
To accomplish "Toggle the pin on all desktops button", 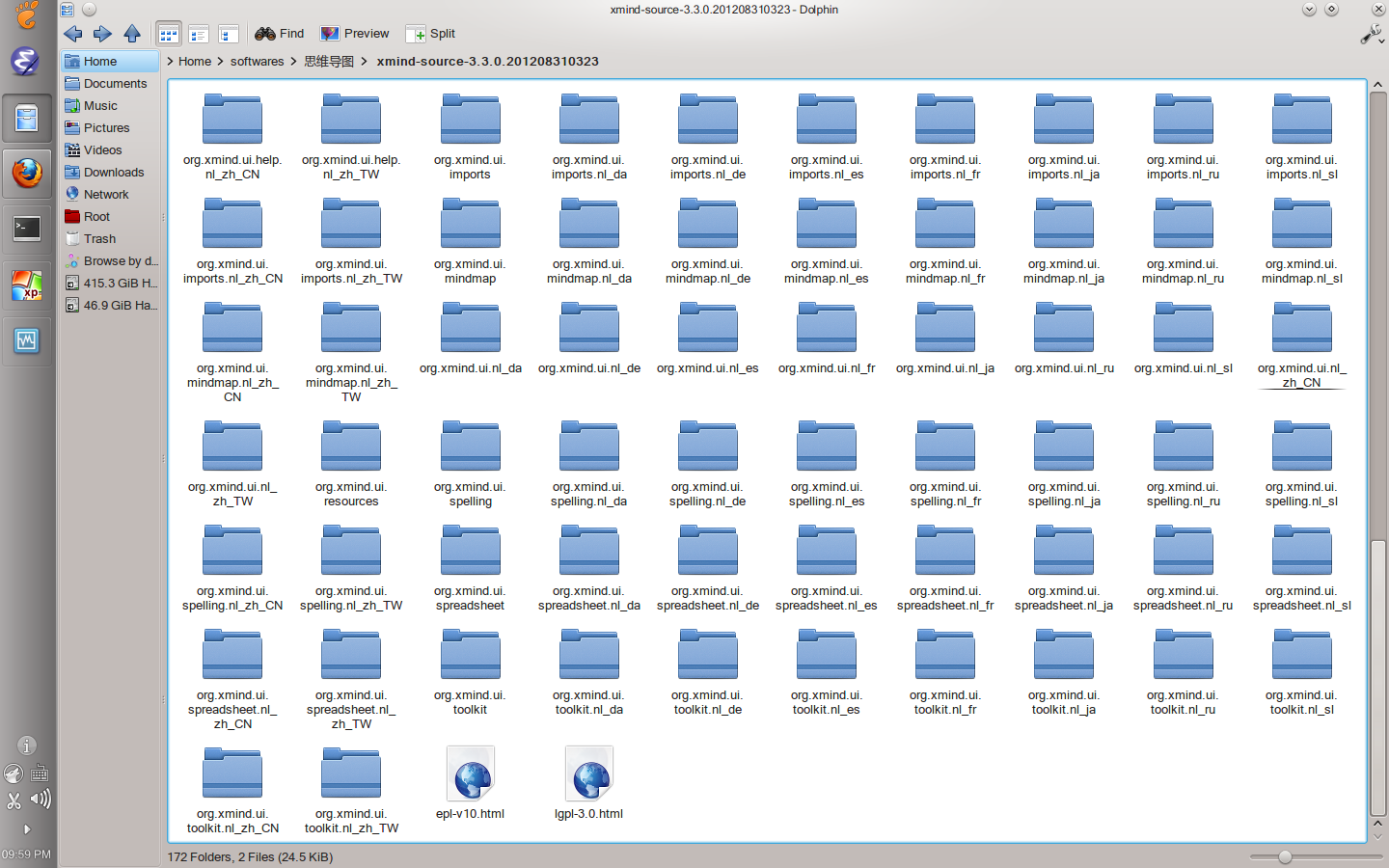I will (89, 10).
